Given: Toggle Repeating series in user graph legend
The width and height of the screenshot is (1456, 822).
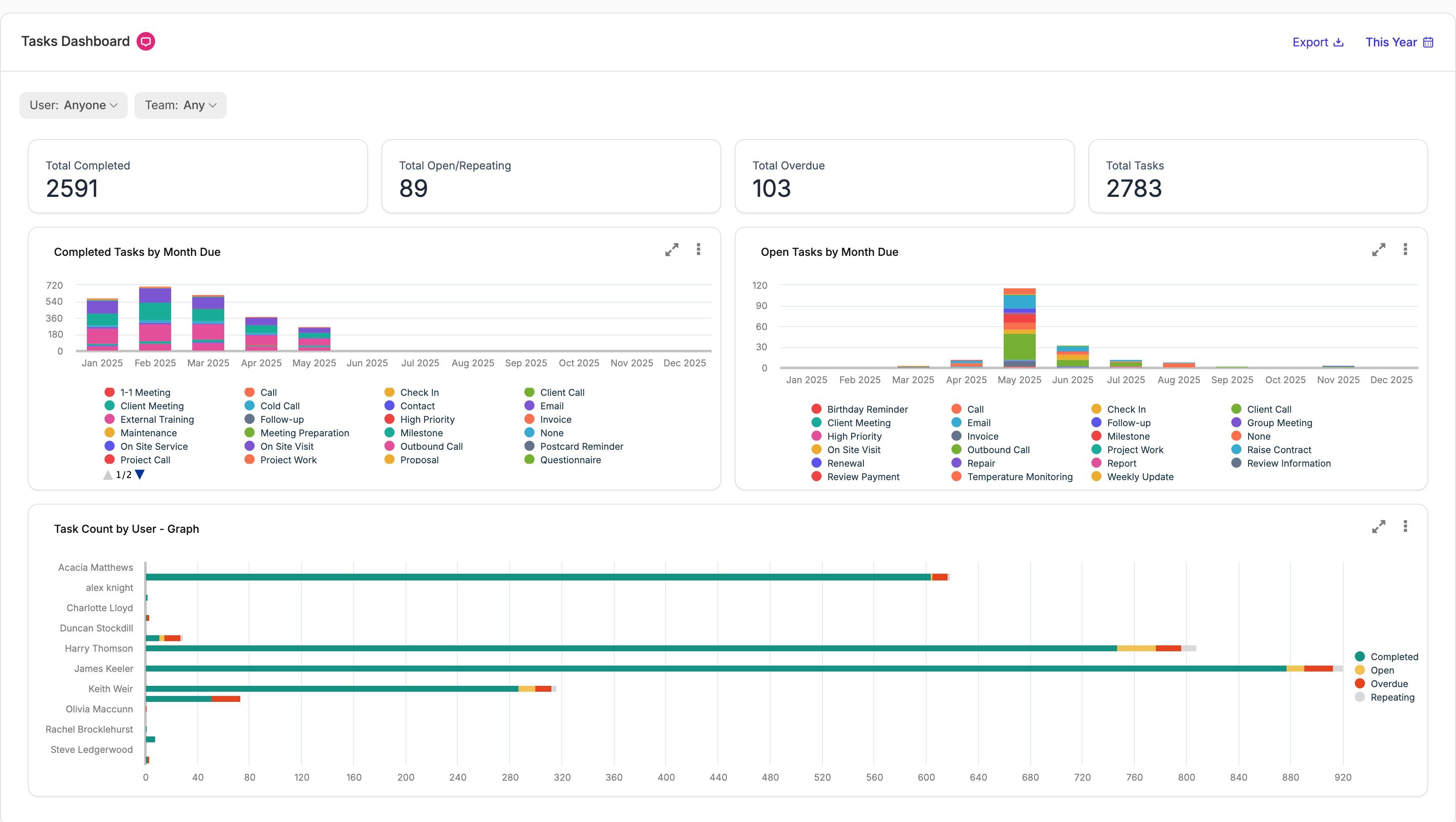Looking at the screenshot, I should 1385,698.
